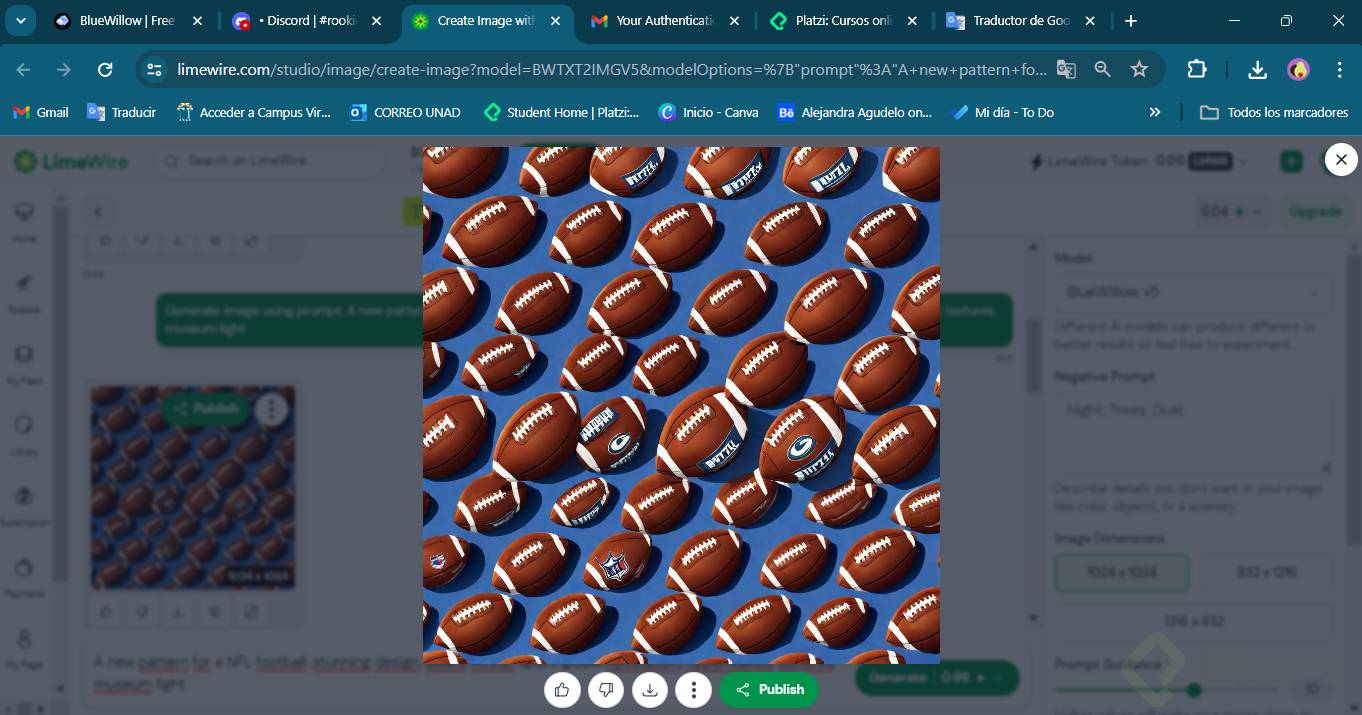Open the Alejandra Agudelo on... bookmark

click(x=855, y=112)
